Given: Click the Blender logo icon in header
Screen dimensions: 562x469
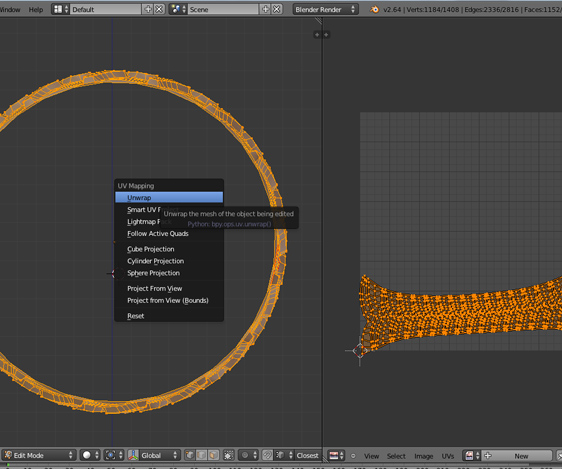Looking at the screenshot, I should click(375, 9).
